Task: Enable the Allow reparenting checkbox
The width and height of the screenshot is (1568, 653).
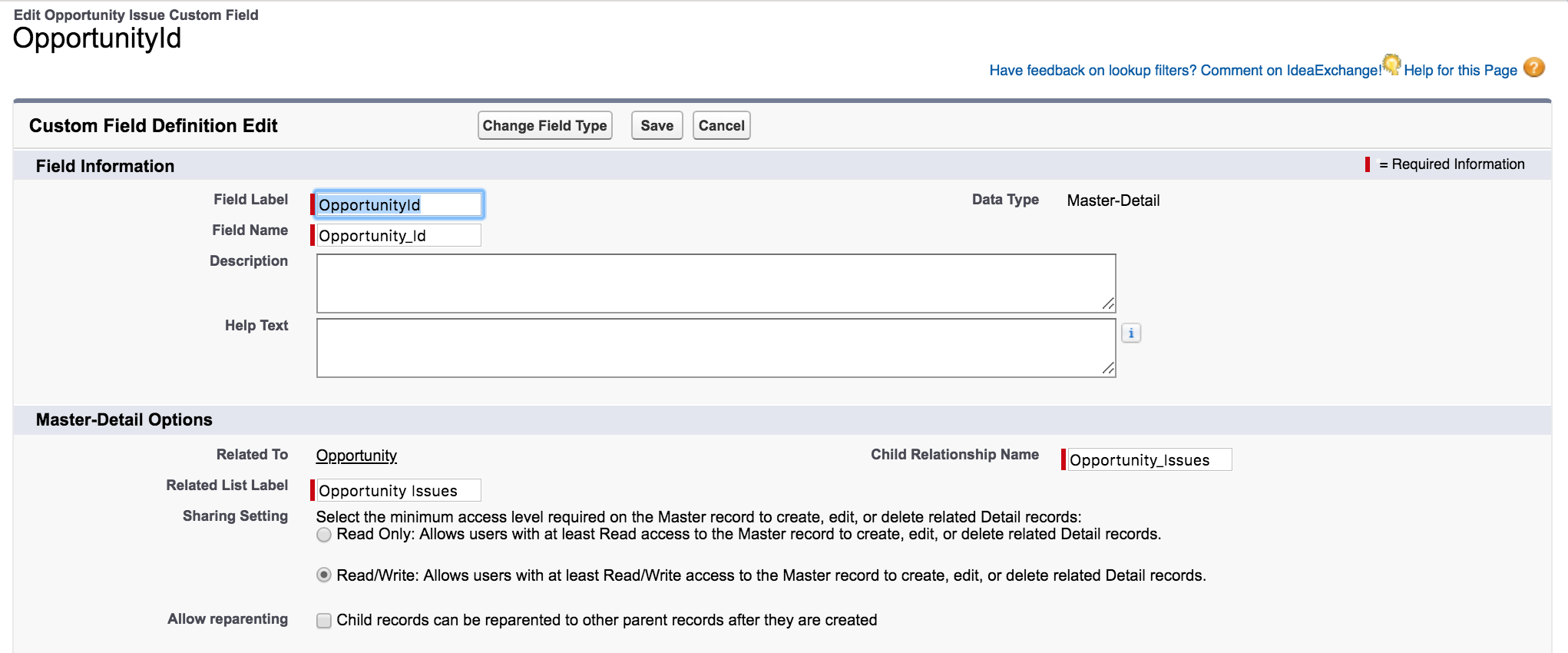Action: [x=324, y=621]
